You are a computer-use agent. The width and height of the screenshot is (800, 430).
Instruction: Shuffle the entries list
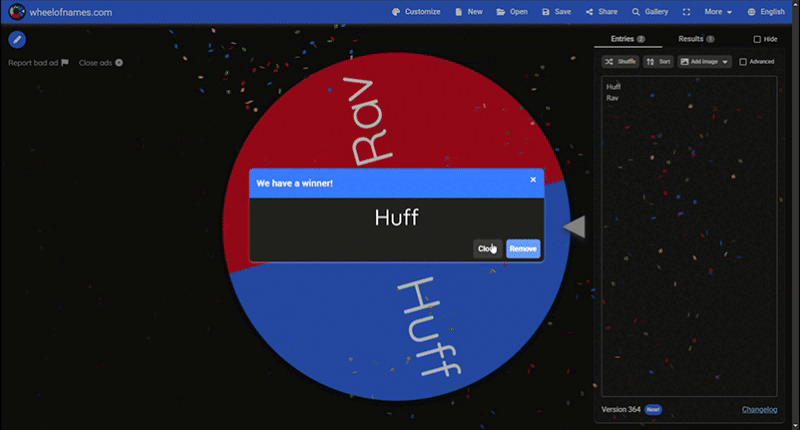(x=621, y=62)
